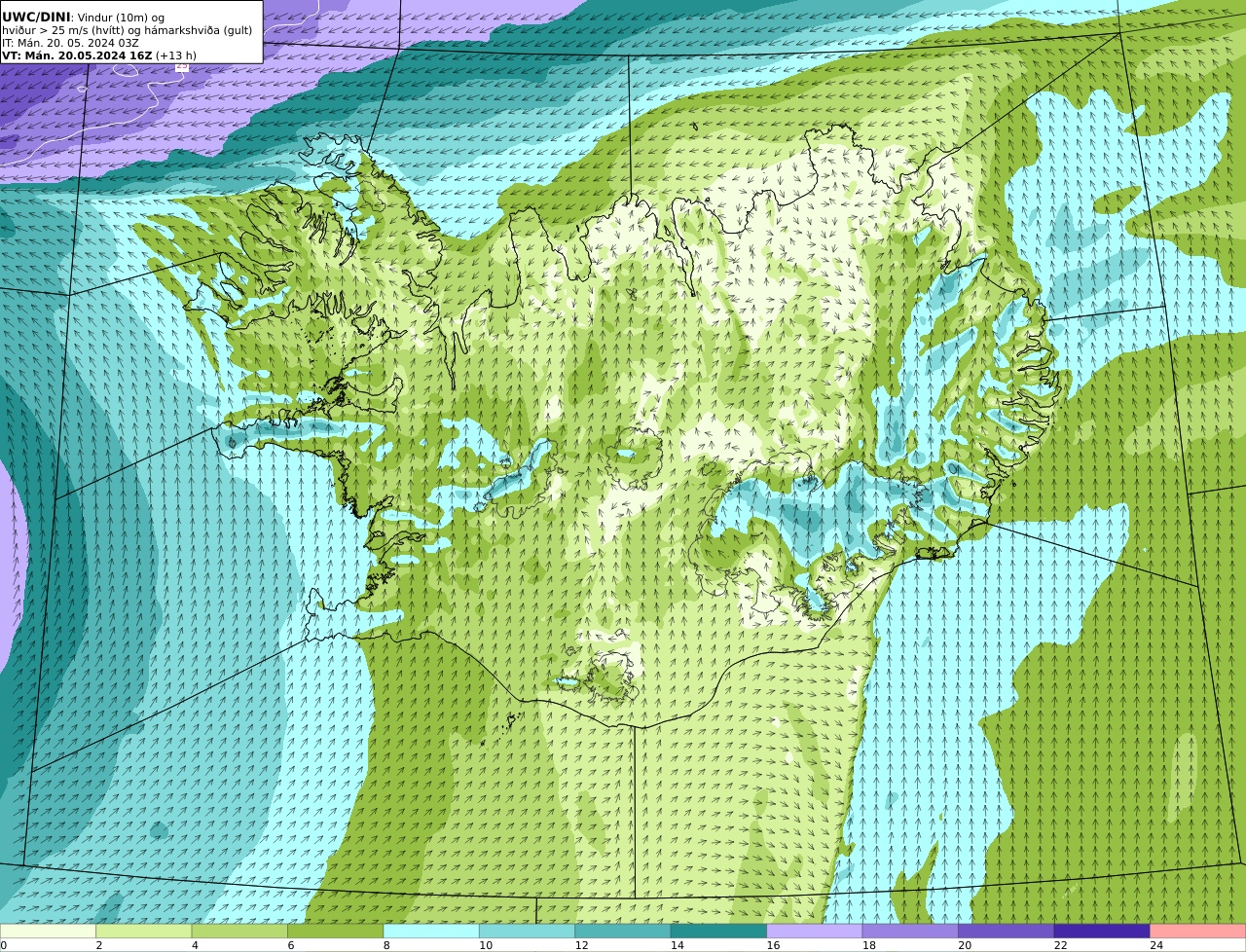
Task: Click the legend tick label "22"
Action: (x=1061, y=945)
